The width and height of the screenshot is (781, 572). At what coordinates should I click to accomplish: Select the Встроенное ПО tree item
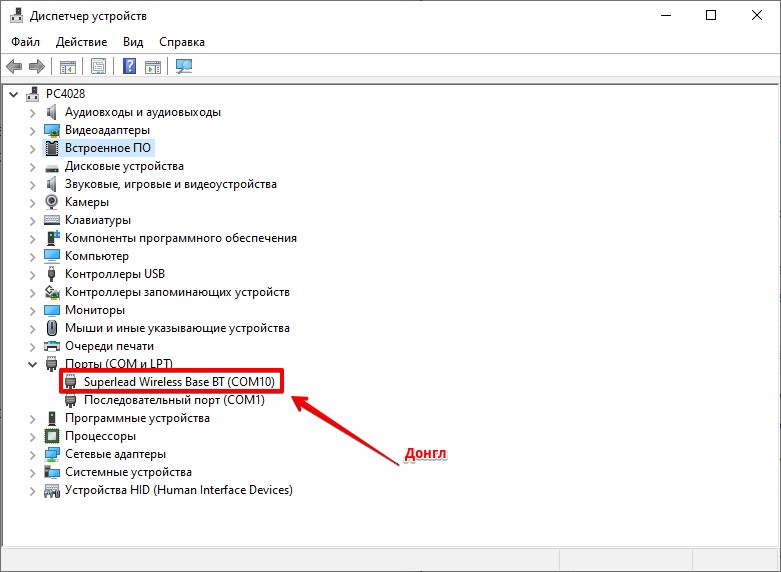pos(108,148)
